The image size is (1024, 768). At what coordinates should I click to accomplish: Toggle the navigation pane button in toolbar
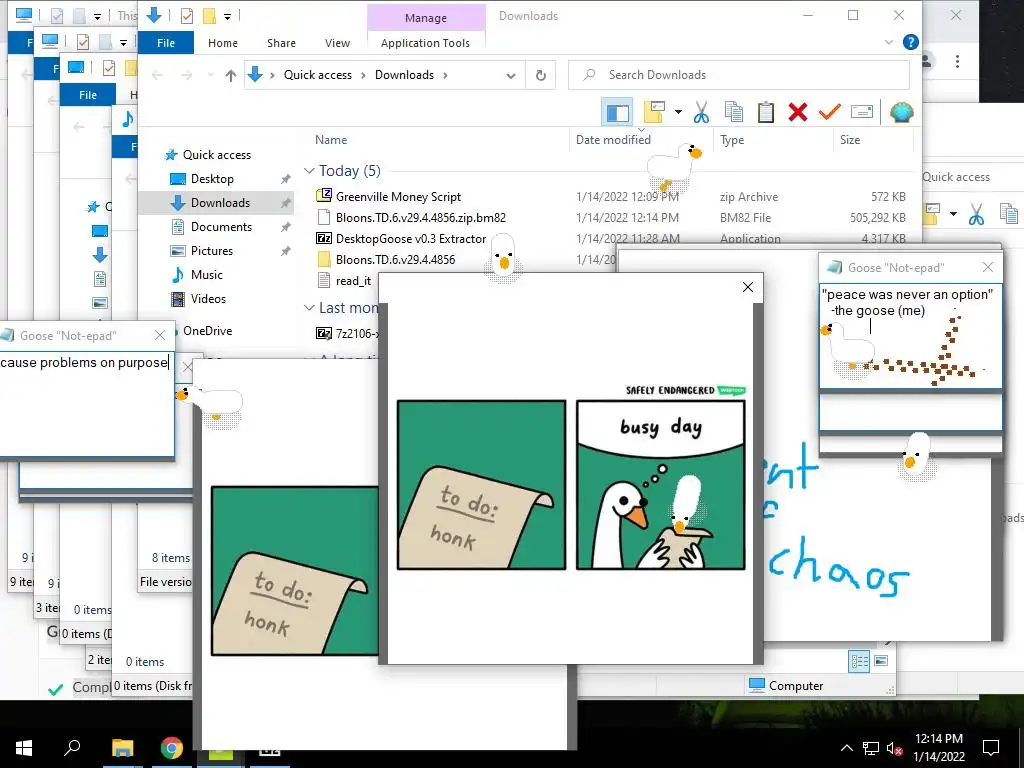(617, 112)
